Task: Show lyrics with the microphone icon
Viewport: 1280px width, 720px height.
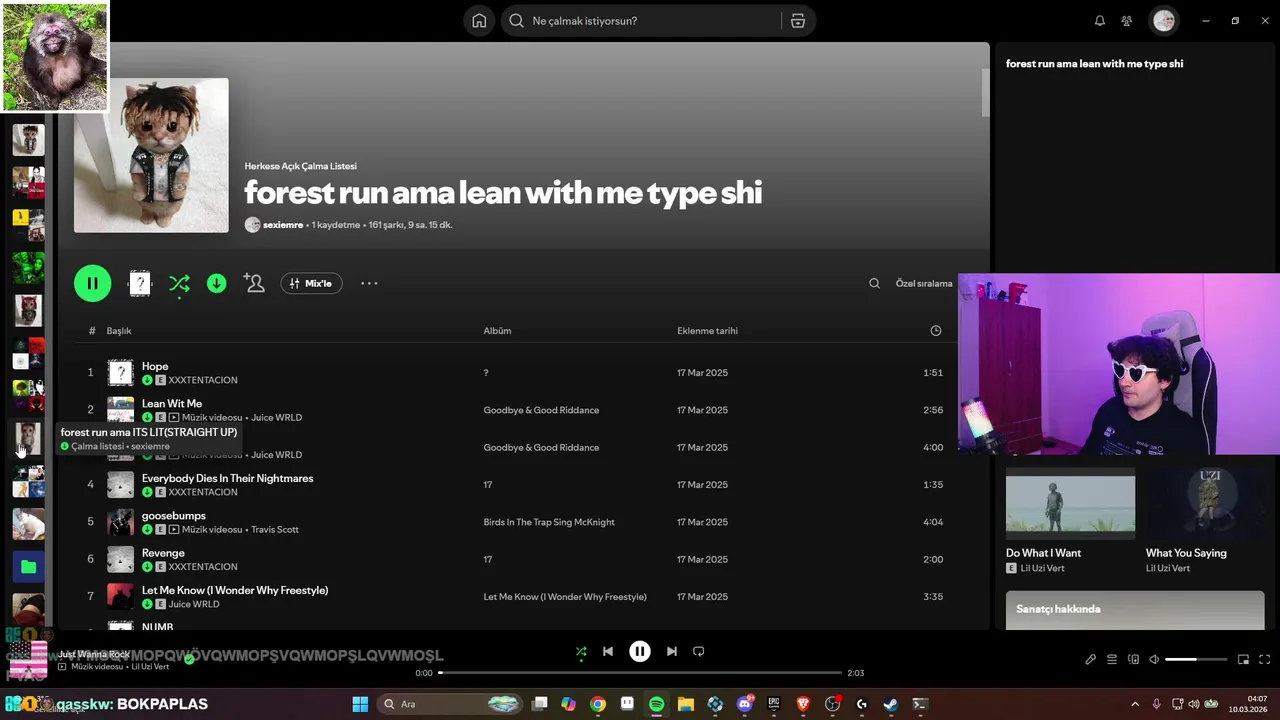Action: tap(1091, 660)
